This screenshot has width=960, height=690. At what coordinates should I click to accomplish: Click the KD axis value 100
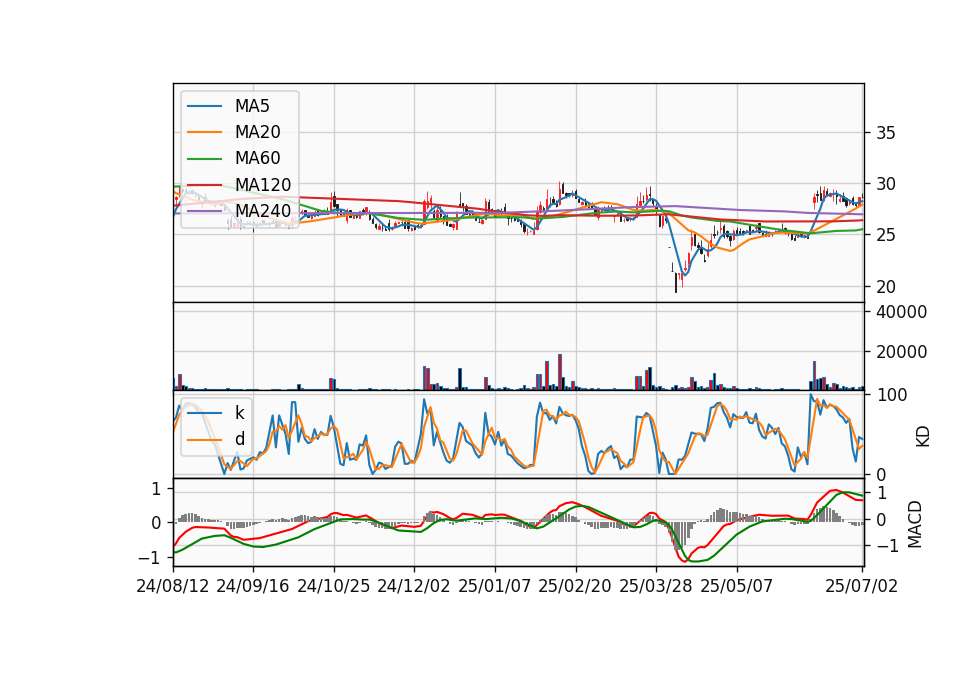click(x=892, y=396)
